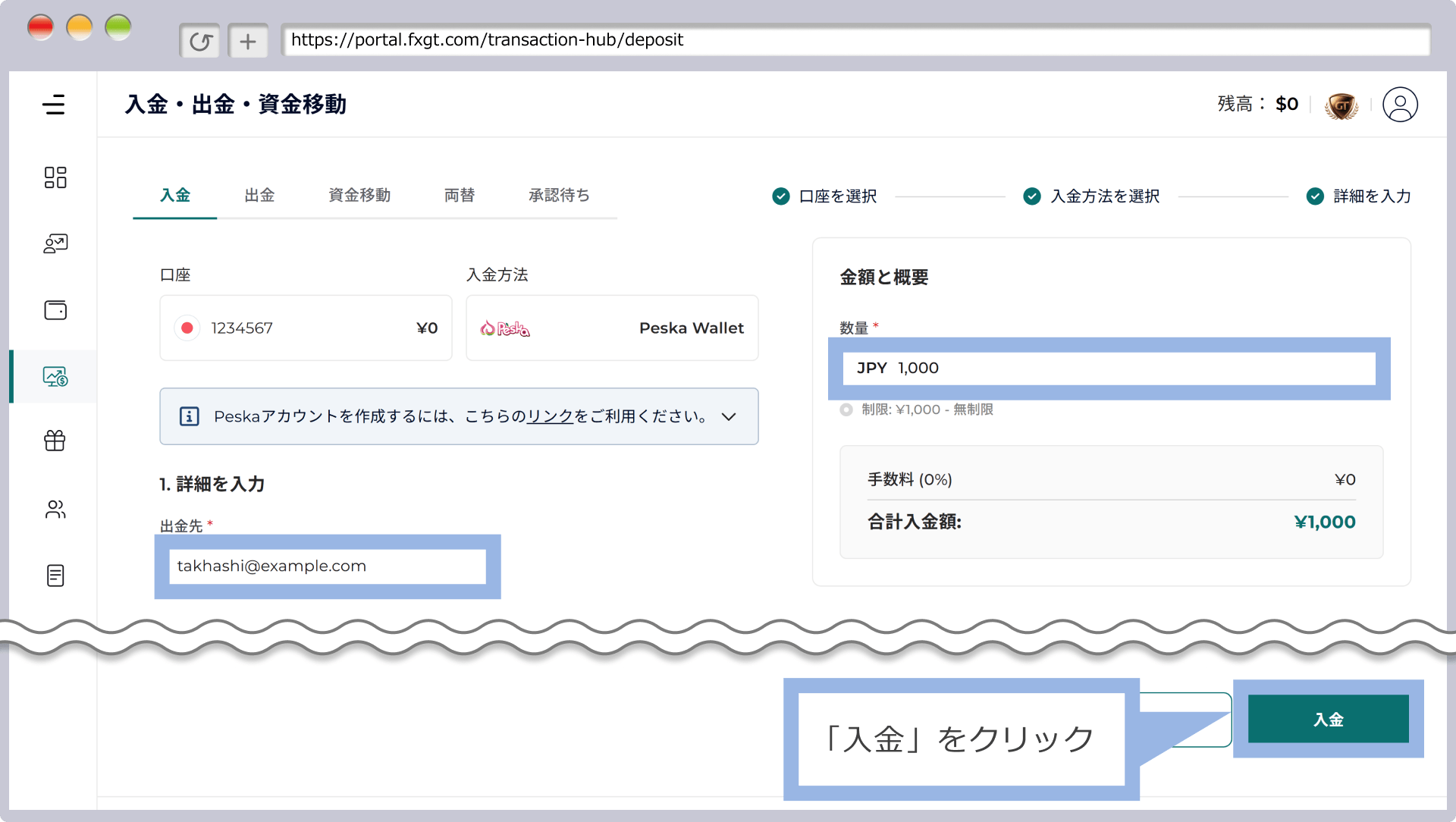Click the 手数料 (0%) fee row
The height and width of the screenshot is (822, 1456).
pos(1111,479)
